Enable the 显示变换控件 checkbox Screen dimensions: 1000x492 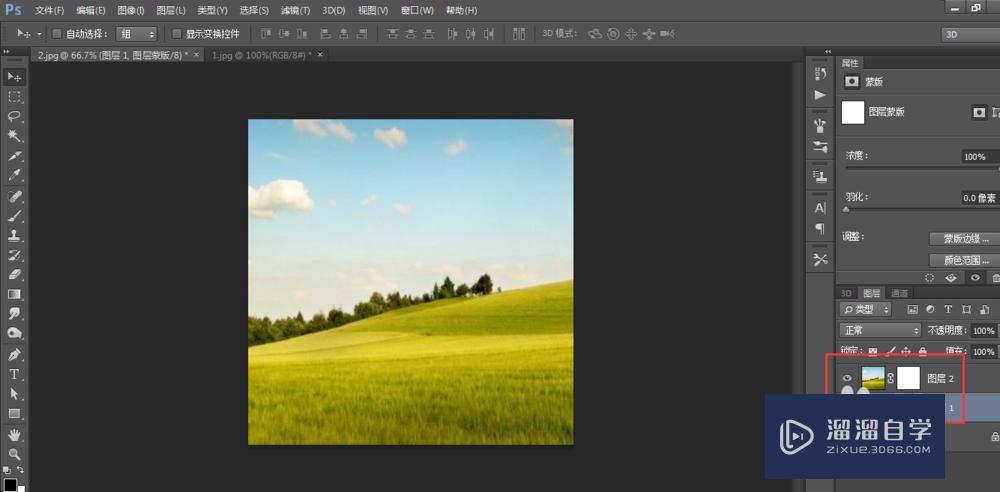click(x=177, y=34)
